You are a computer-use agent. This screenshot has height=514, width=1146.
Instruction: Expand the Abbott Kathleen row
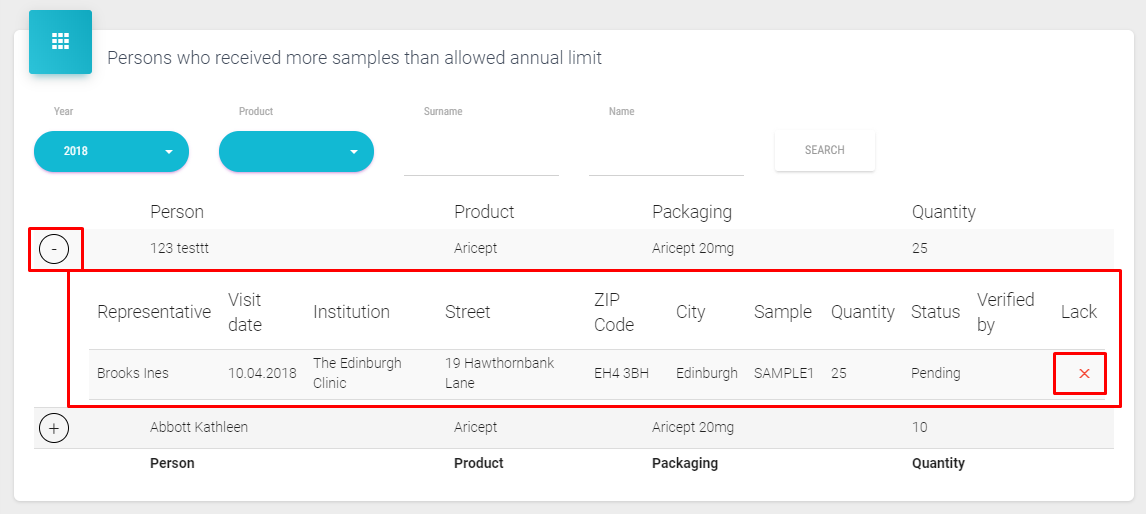54,428
